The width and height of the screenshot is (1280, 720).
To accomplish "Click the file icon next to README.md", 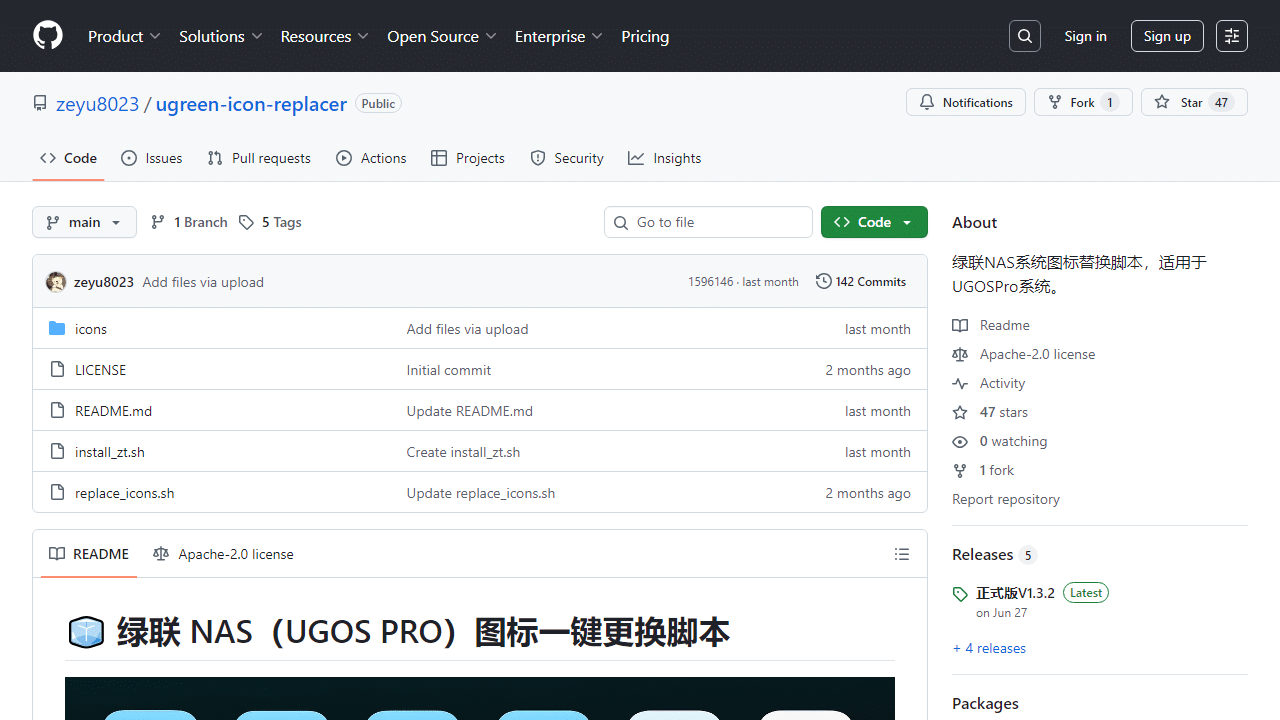I will [57, 411].
